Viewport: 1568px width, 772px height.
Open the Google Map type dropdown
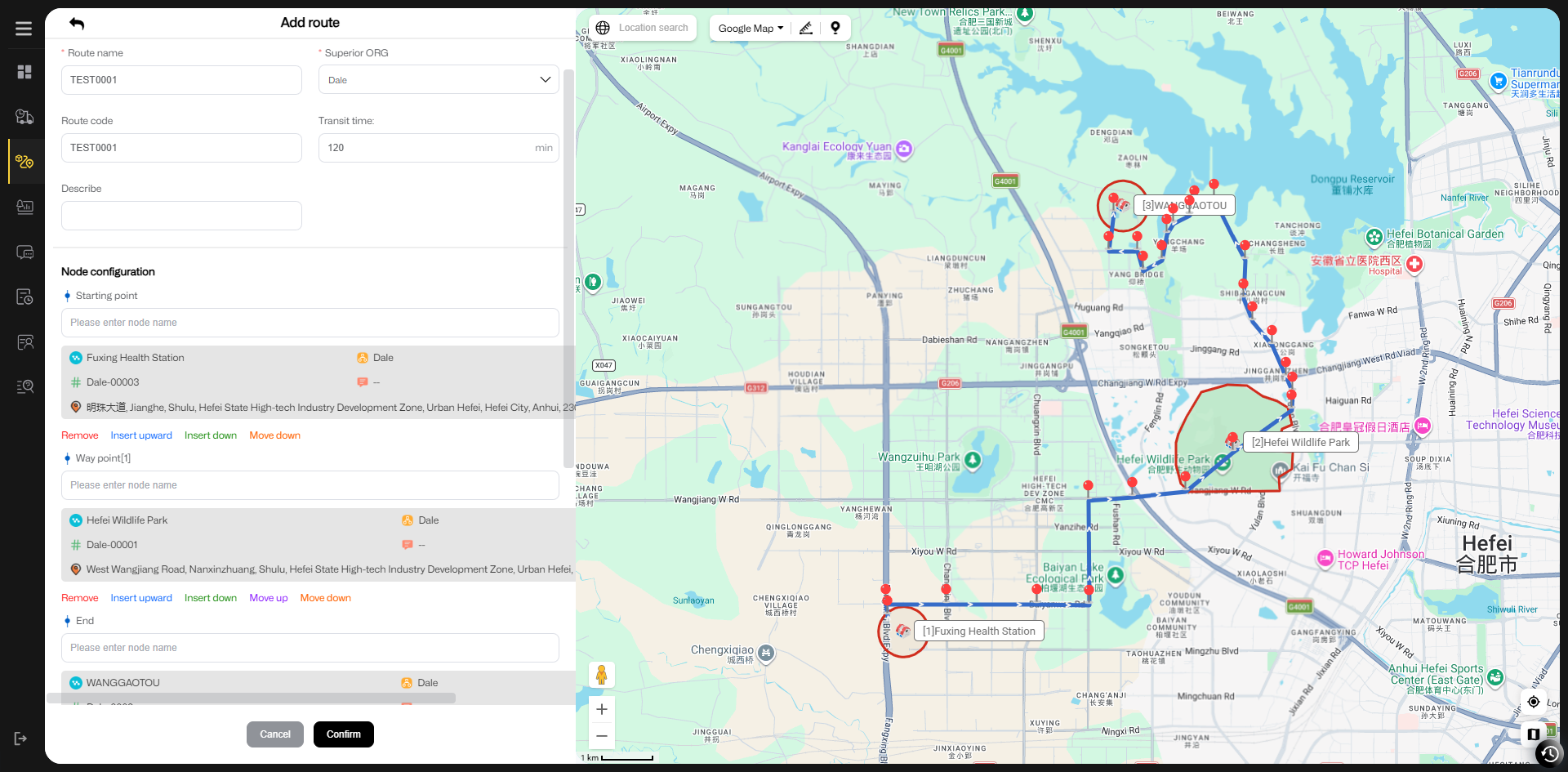click(750, 28)
